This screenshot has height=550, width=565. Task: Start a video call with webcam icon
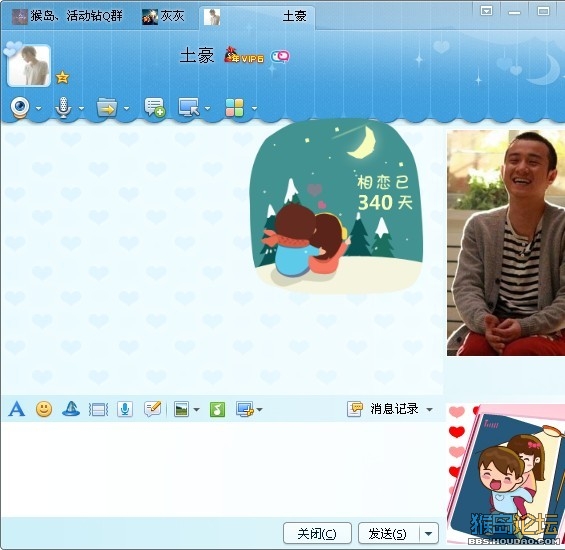(20, 108)
